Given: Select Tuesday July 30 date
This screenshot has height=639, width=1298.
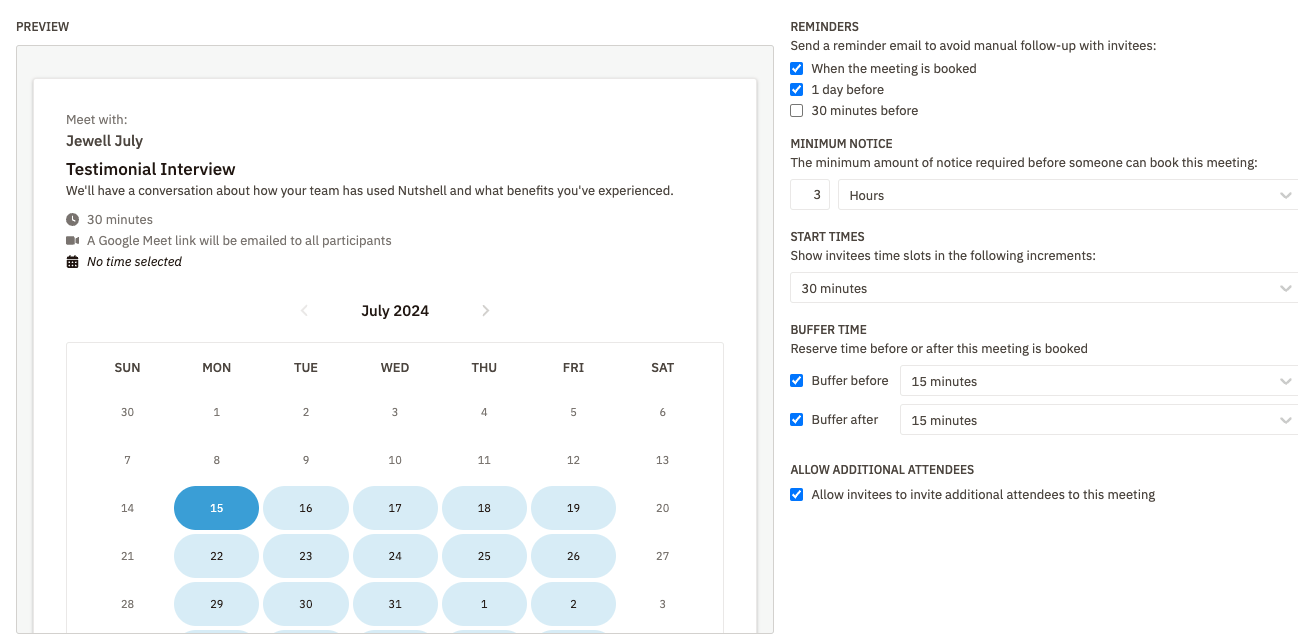Looking at the screenshot, I should pos(306,604).
